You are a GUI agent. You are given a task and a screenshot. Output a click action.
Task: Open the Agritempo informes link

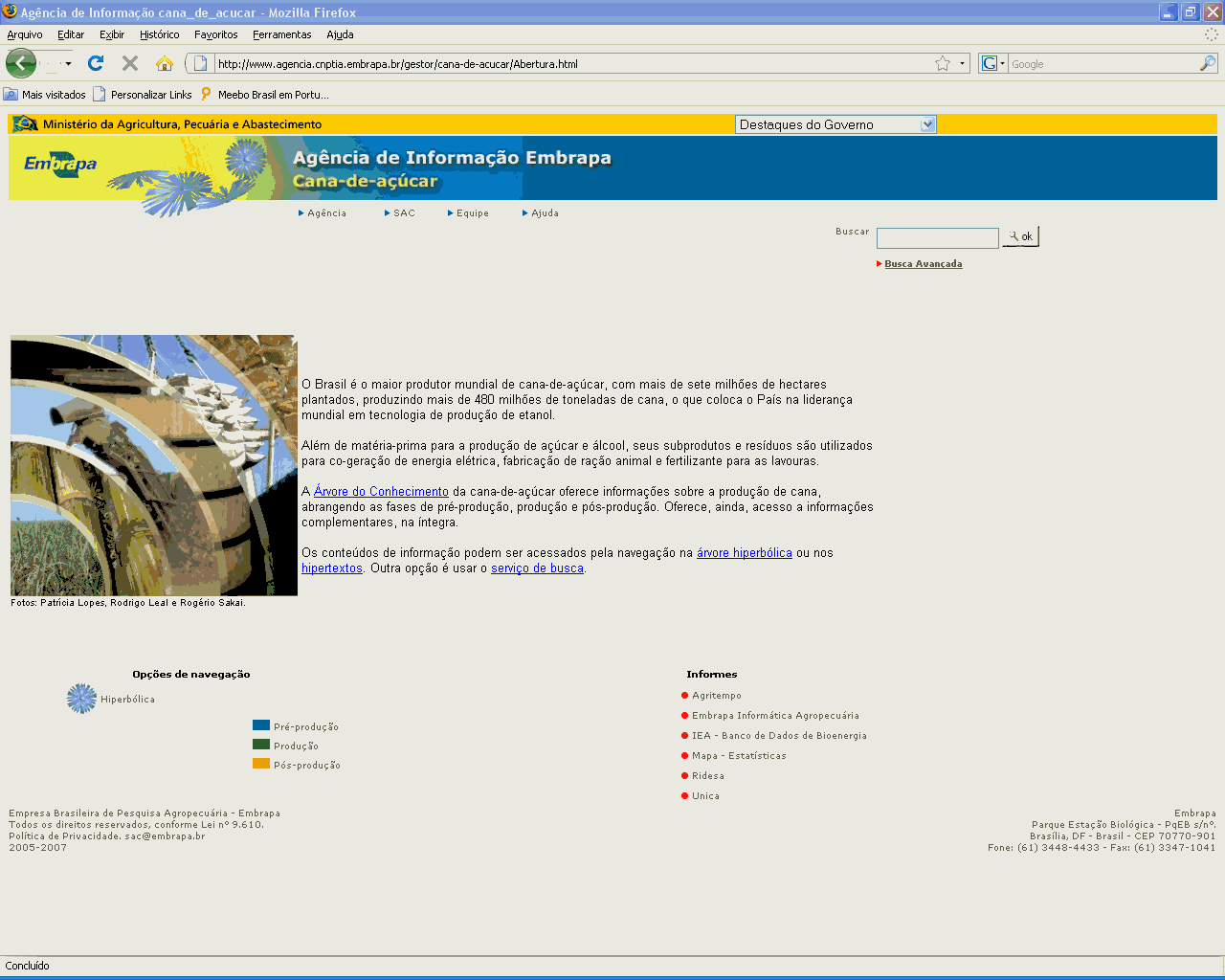click(717, 696)
